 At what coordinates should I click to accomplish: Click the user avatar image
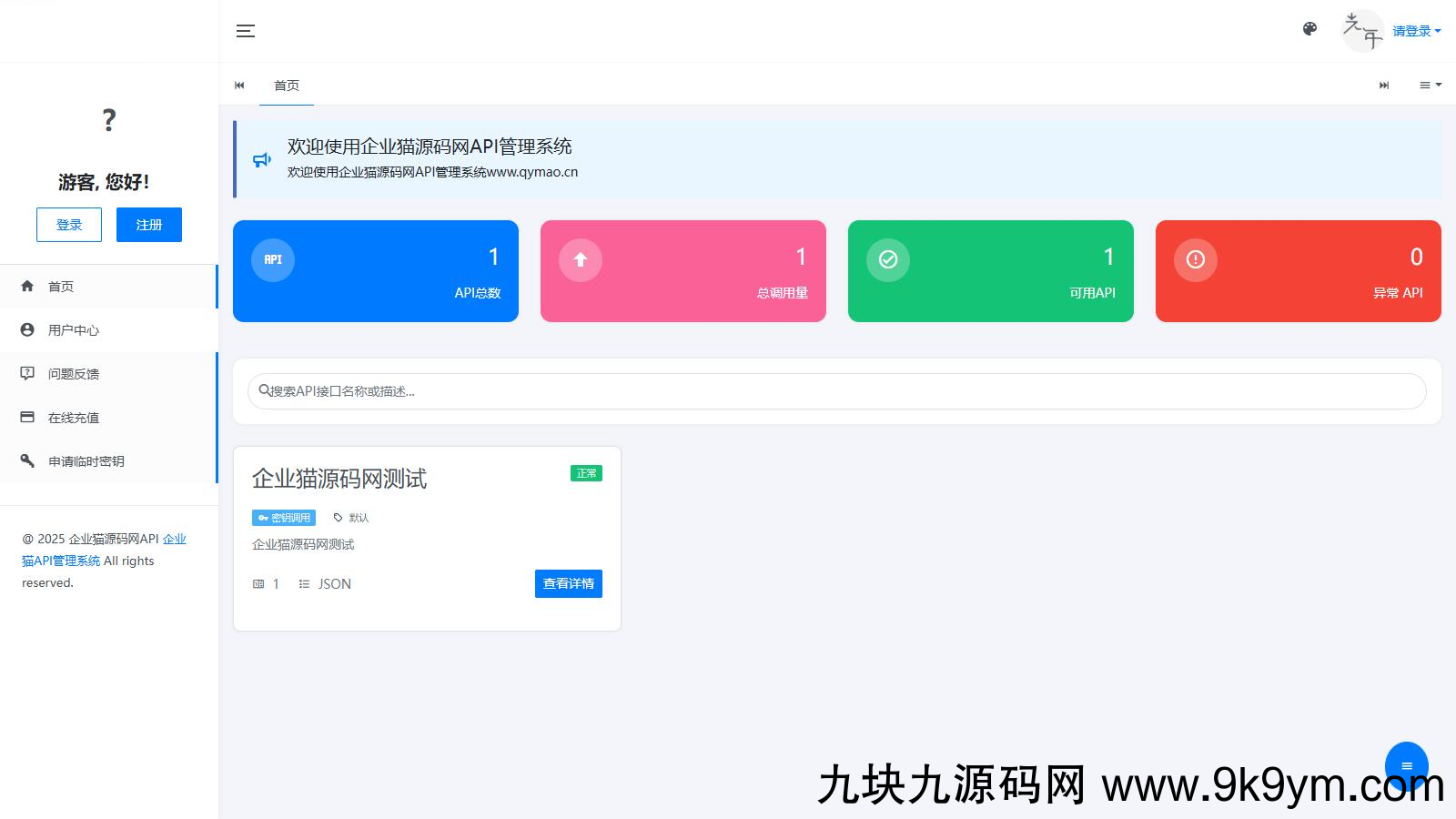tap(1362, 31)
